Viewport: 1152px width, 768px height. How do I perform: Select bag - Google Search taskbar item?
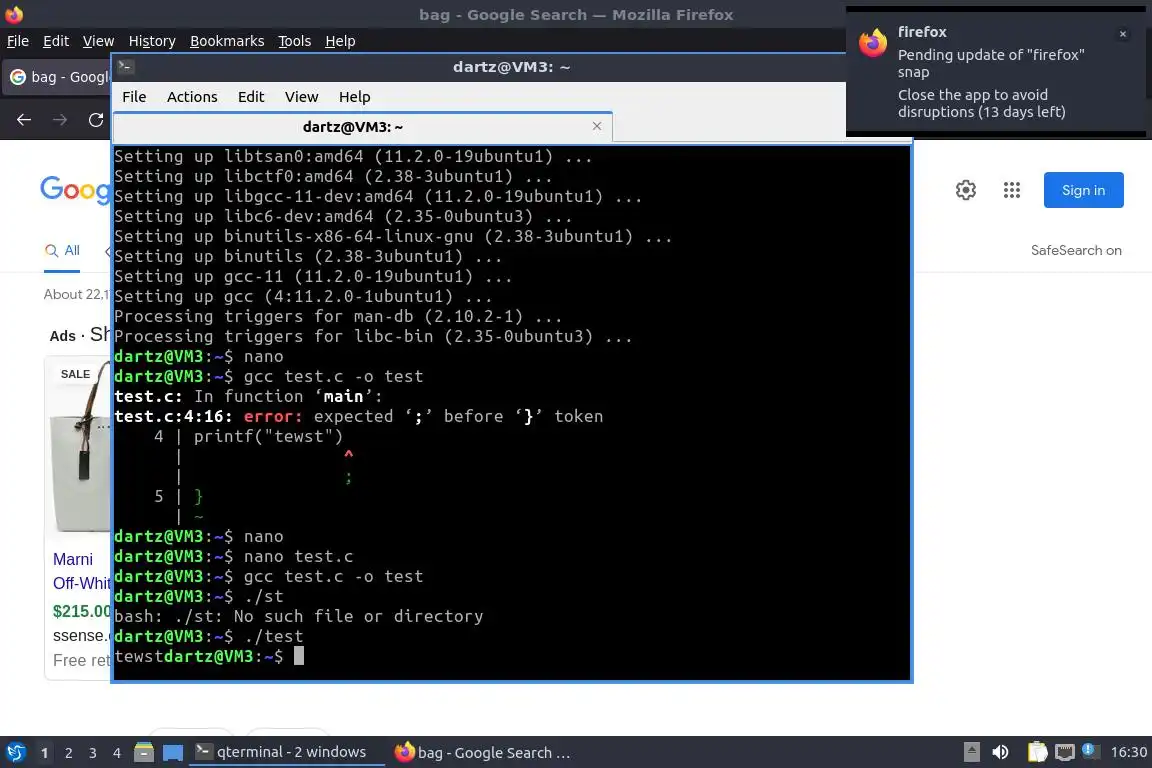(x=483, y=752)
